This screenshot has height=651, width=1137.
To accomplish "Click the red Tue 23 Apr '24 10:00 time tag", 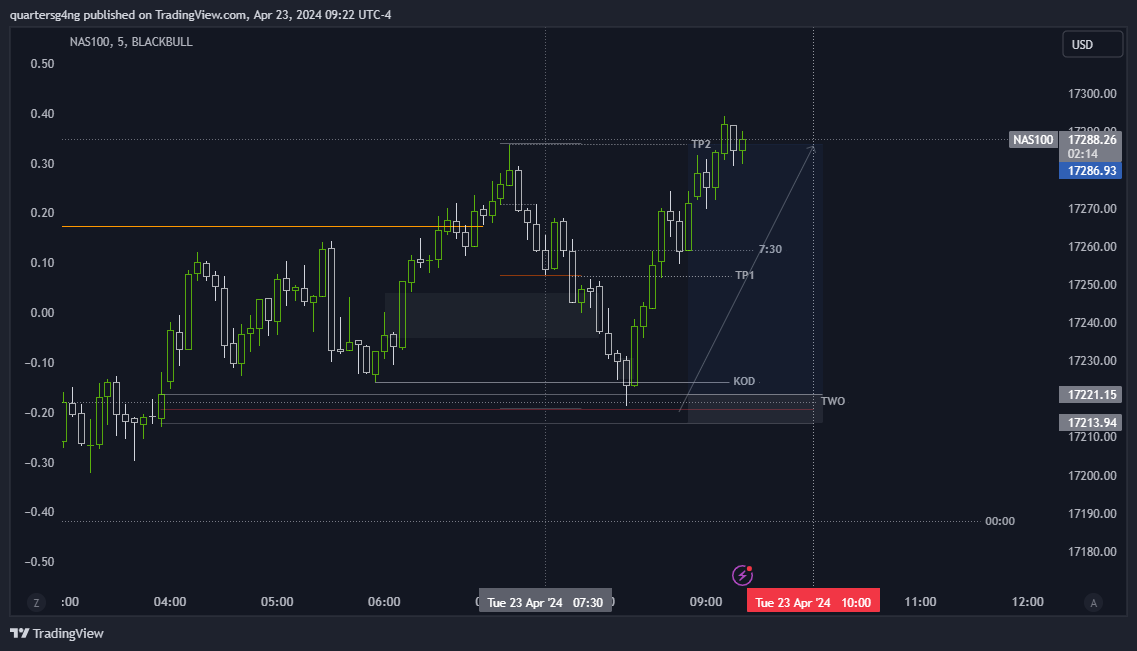I will click(814, 602).
